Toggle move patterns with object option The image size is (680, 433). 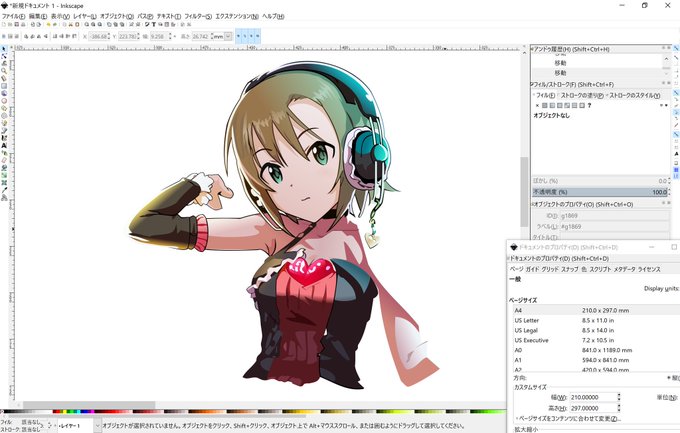(x=258, y=36)
